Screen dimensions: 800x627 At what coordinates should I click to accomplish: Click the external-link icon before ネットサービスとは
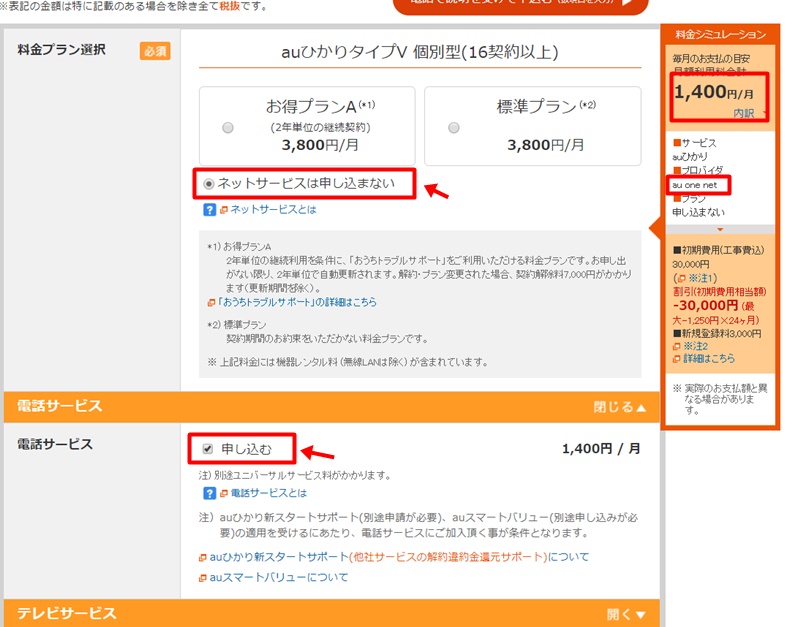tap(223, 210)
